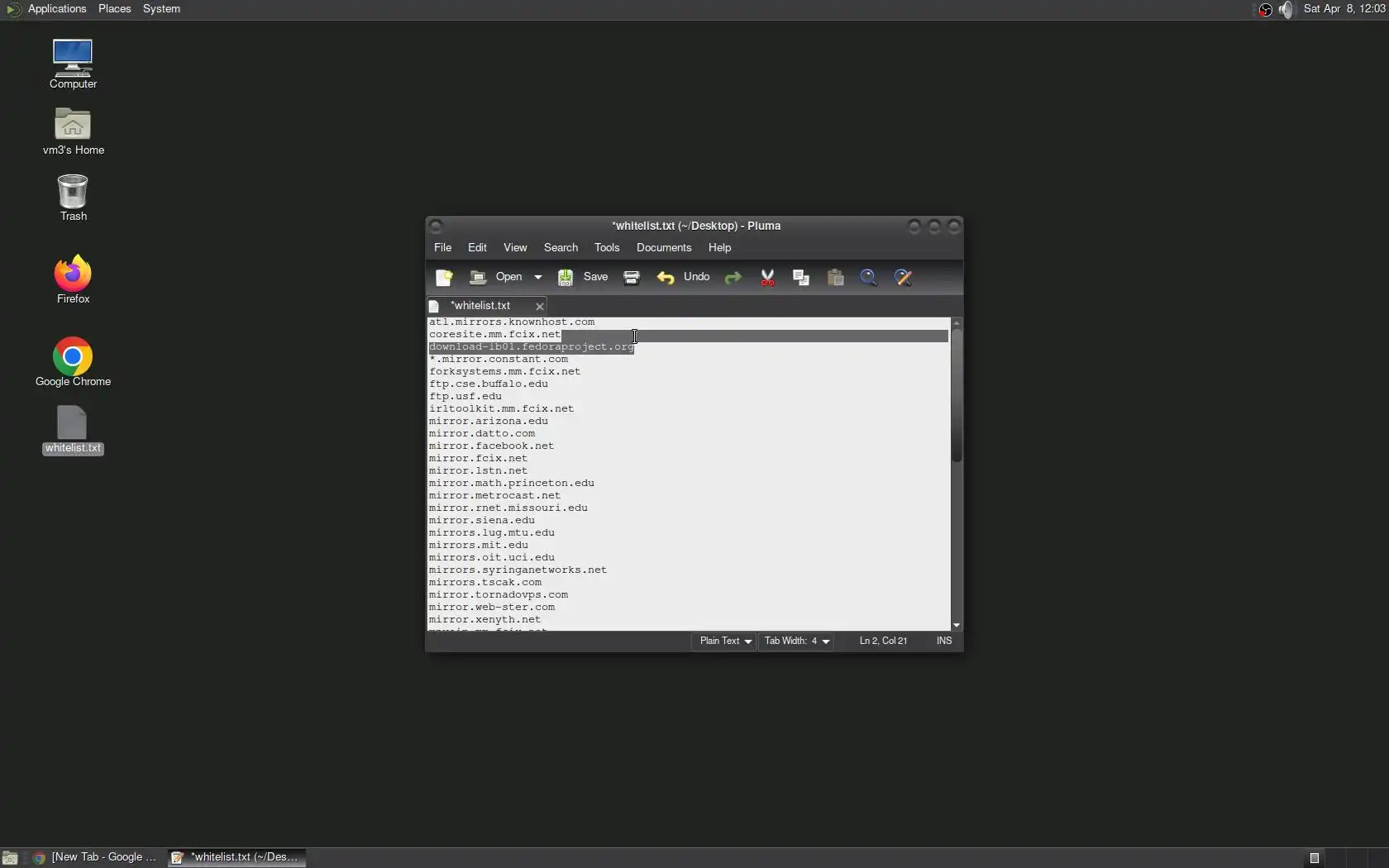Save the whitelist.txt document

coord(583,278)
